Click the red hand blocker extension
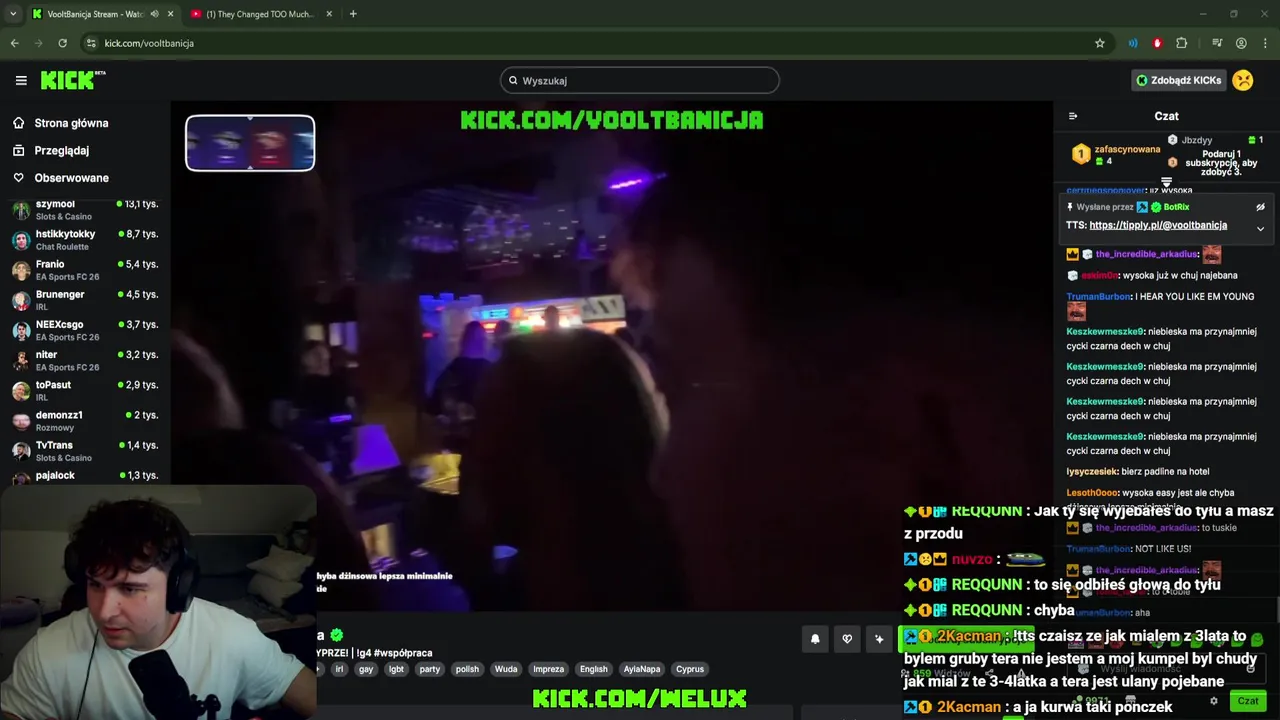Image resolution: width=1280 pixels, height=720 pixels. coord(1157,43)
